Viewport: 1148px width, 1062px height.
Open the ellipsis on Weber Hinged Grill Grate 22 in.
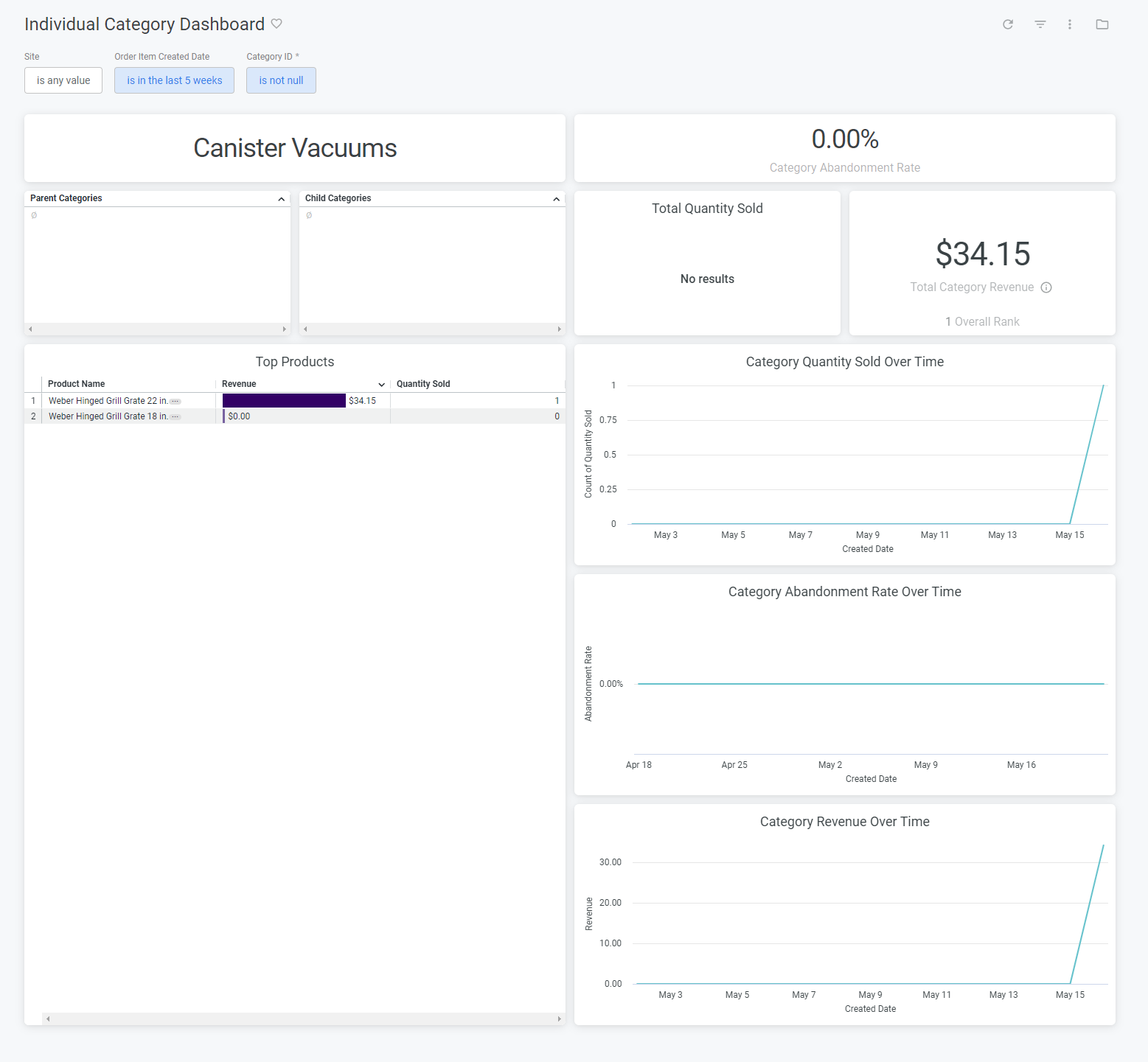tap(175, 401)
